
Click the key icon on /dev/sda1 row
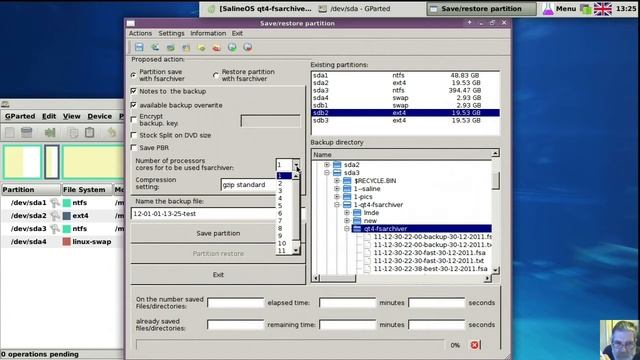(x=55, y=202)
